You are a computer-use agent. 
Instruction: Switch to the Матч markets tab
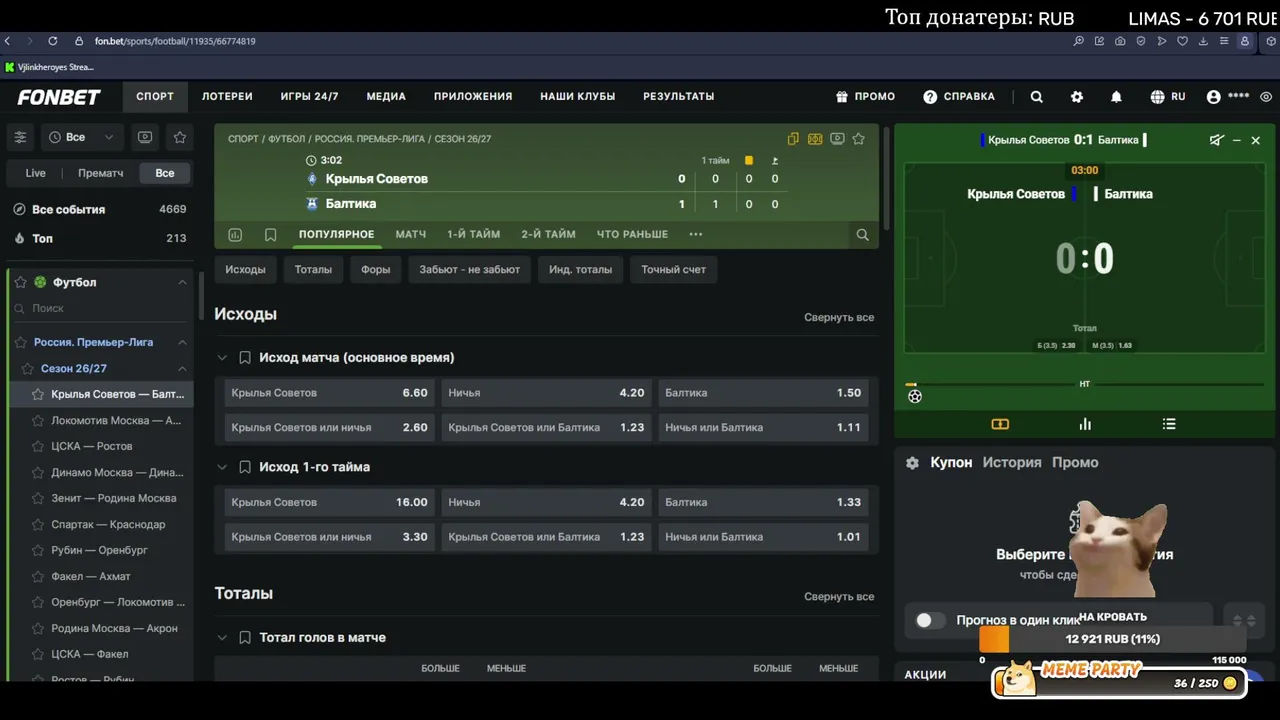[411, 235]
